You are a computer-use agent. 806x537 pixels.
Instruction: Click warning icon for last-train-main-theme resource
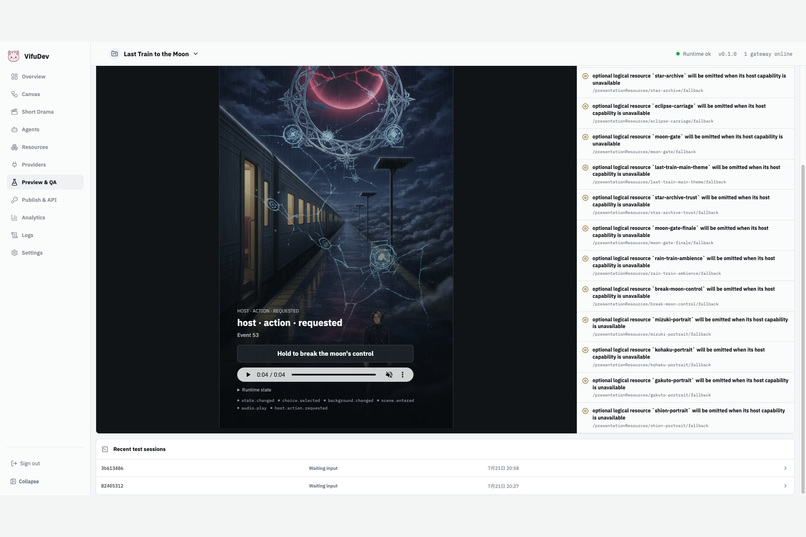click(x=585, y=168)
